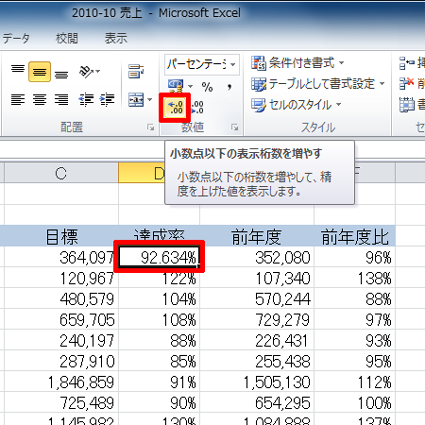Select cell with 122%
This screenshot has height=425, width=425.
pyautogui.click(x=159, y=278)
